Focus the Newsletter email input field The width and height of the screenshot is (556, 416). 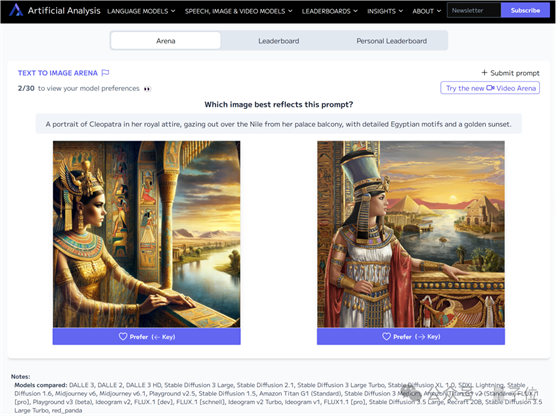pyautogui.click(x=474, y=10)
